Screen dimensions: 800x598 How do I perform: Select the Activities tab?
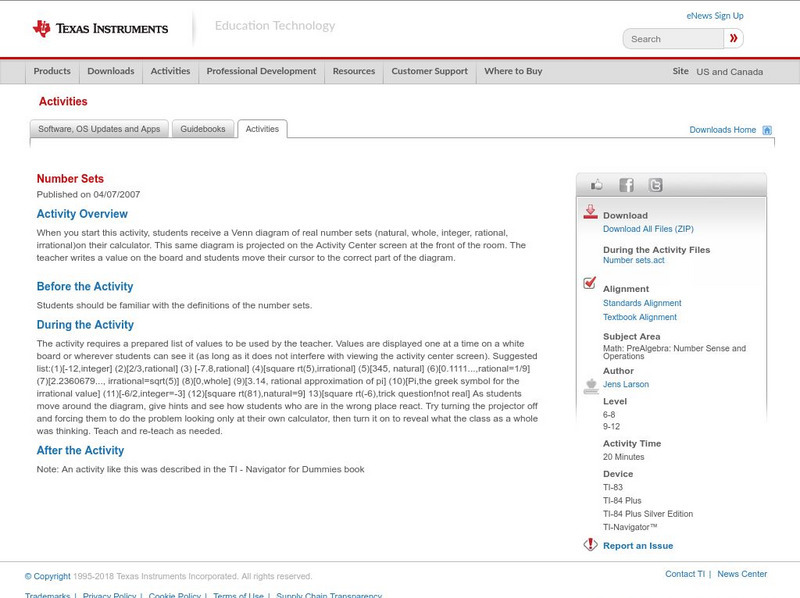(262, 129)
